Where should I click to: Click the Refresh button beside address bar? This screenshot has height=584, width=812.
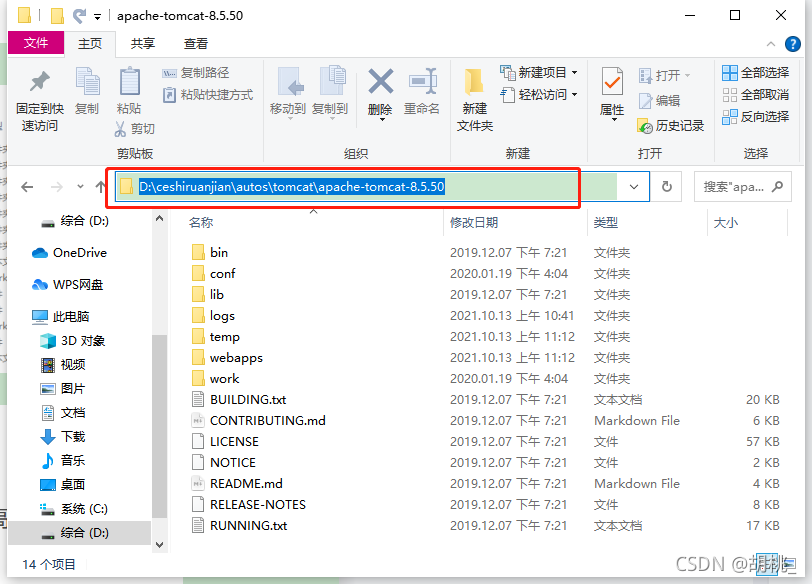pos(667,186)
